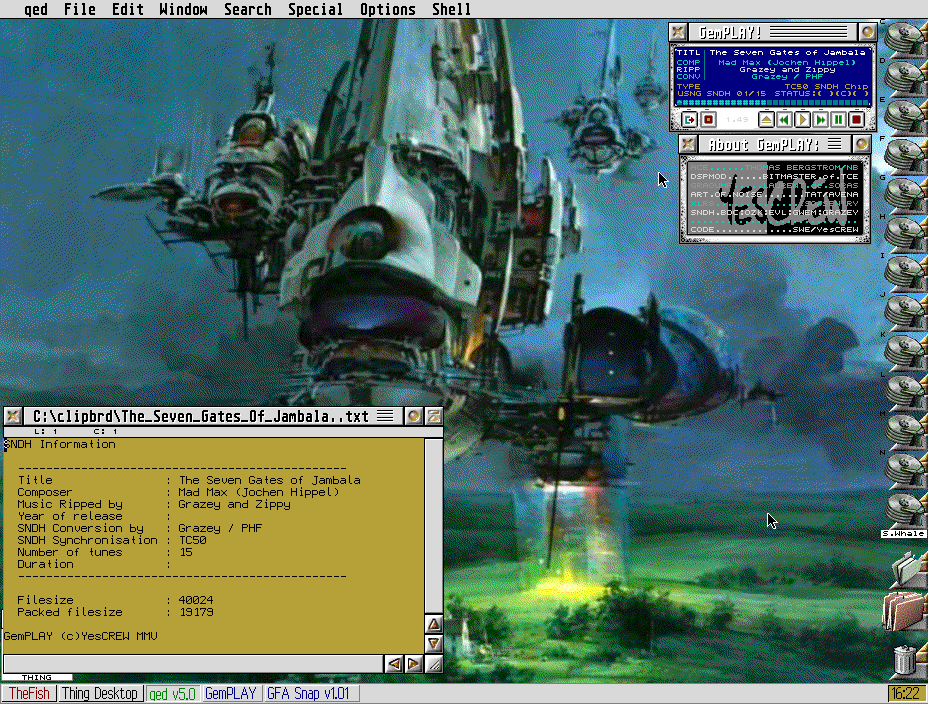Rewind to previous tune in GemPLAY
Viewport: 928px width, 704px height.
pyautogui.click(x=784, y=120)
